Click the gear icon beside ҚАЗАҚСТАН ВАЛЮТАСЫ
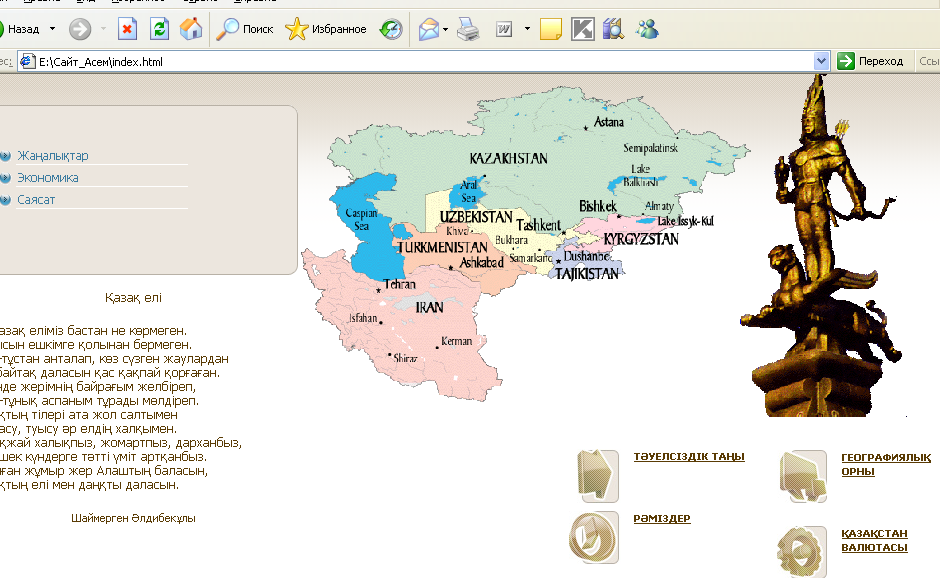The image size is (940, 578). tap(802, 552)
